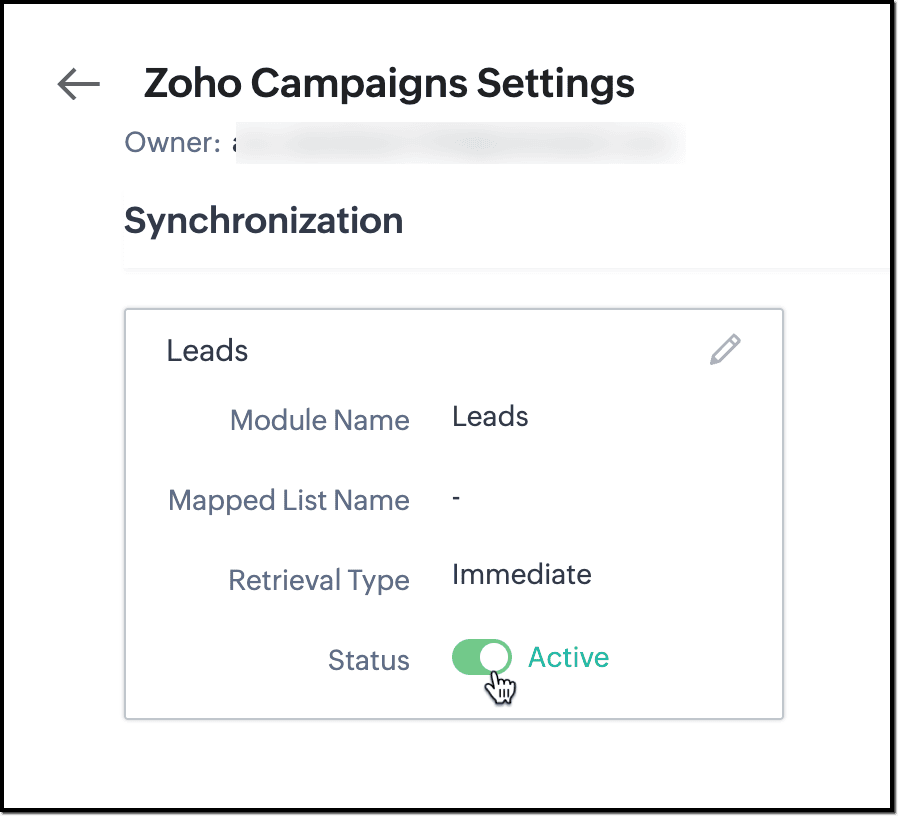Viewport: 898px width, 816px height.
Task: Click the Leads card title
Action: point(207,351)
